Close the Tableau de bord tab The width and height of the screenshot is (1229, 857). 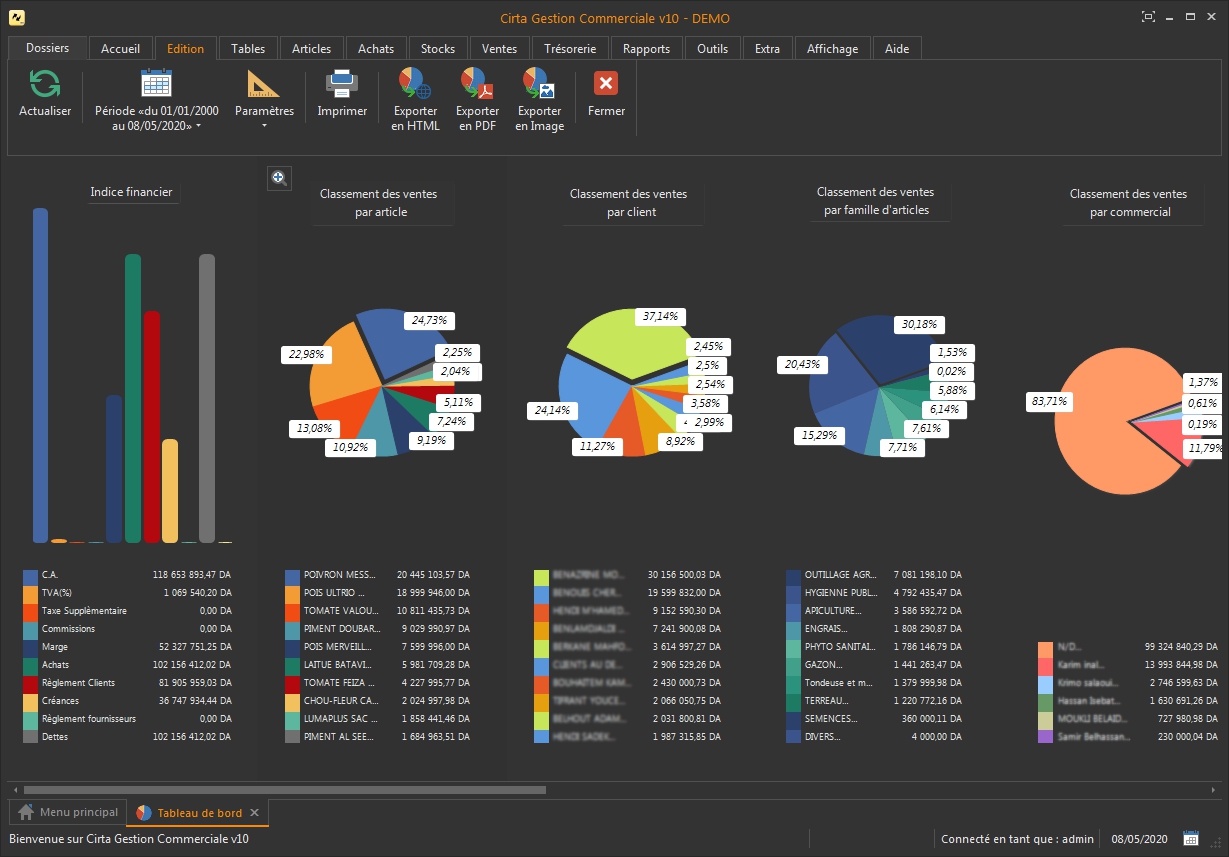[x=255, y=813]
